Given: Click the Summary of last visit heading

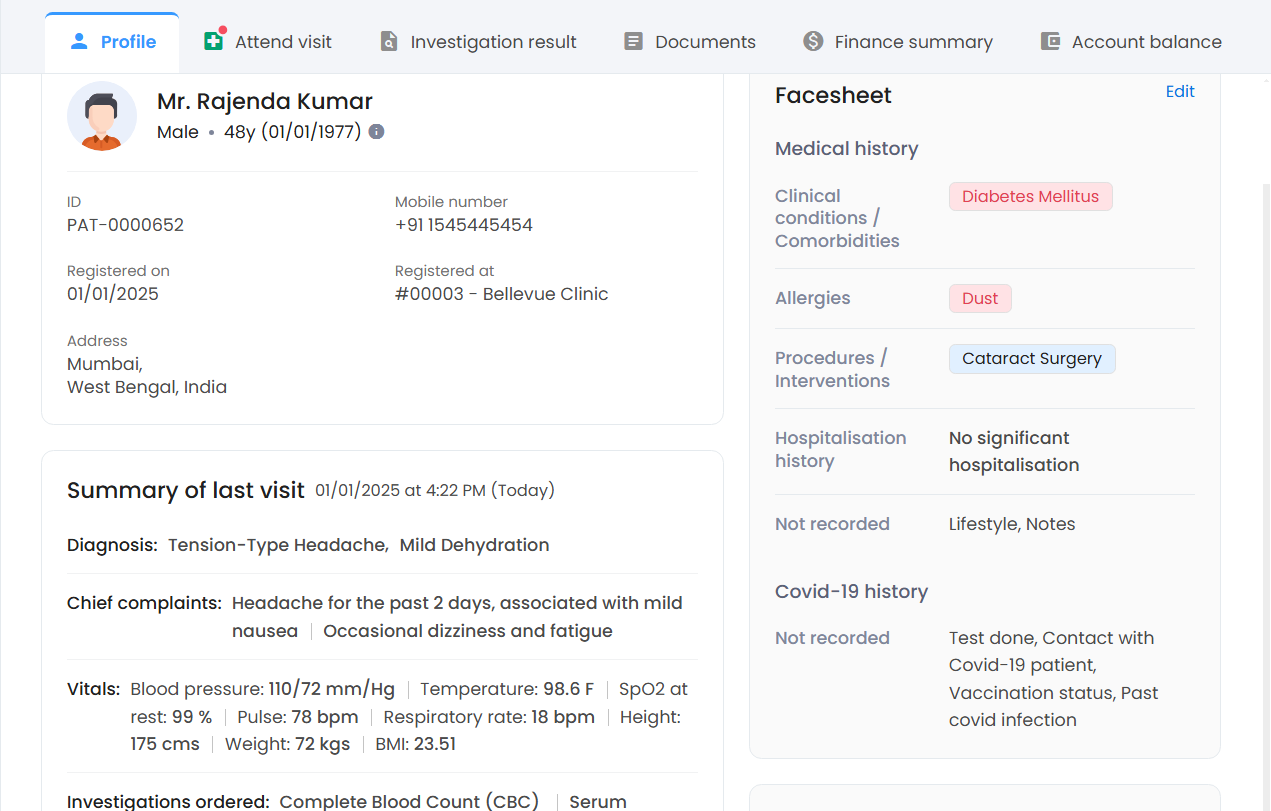Looking at the screenshot, I should tap(185, 491).
